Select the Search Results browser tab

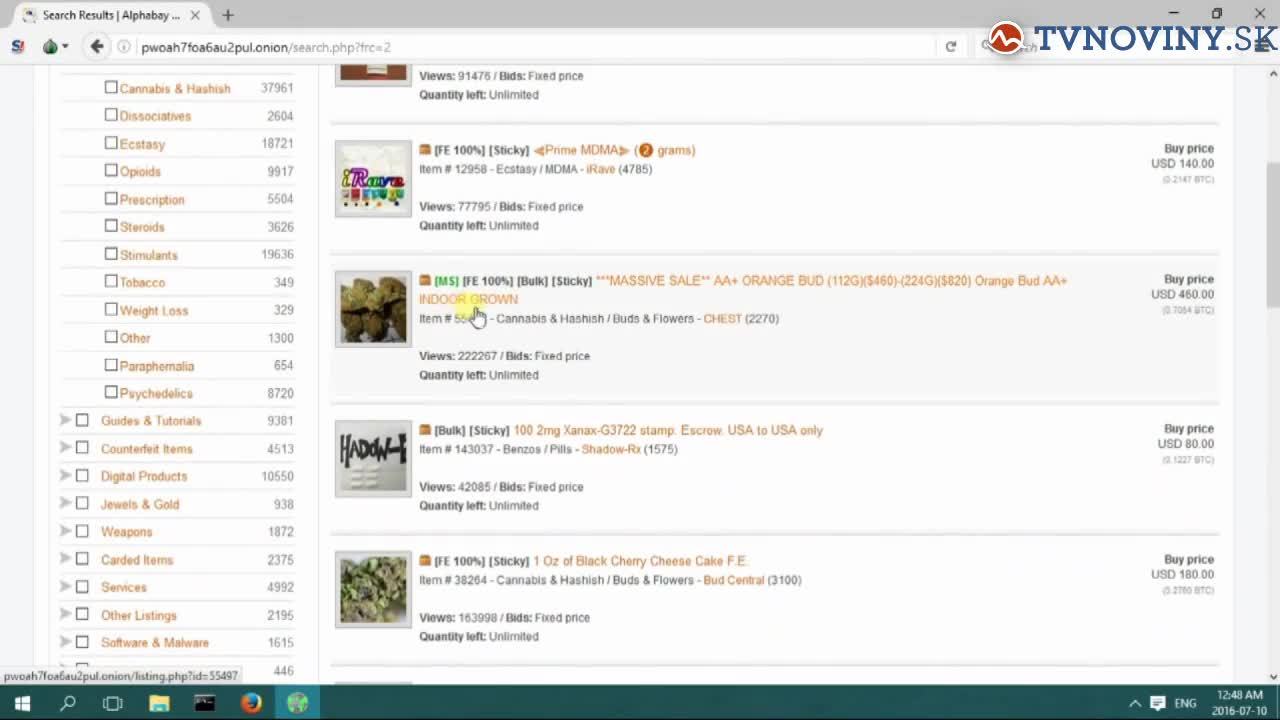coord(111,15)
